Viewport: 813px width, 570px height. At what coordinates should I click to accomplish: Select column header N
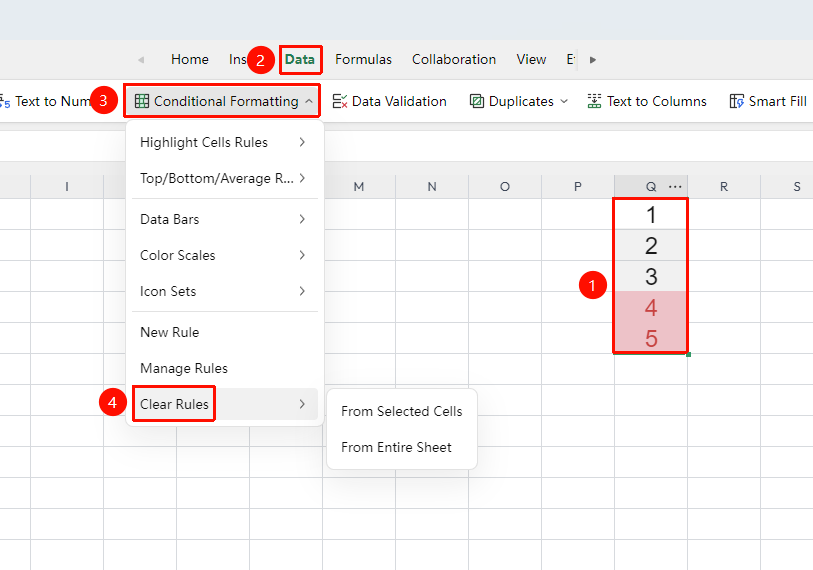coord(432,187)
